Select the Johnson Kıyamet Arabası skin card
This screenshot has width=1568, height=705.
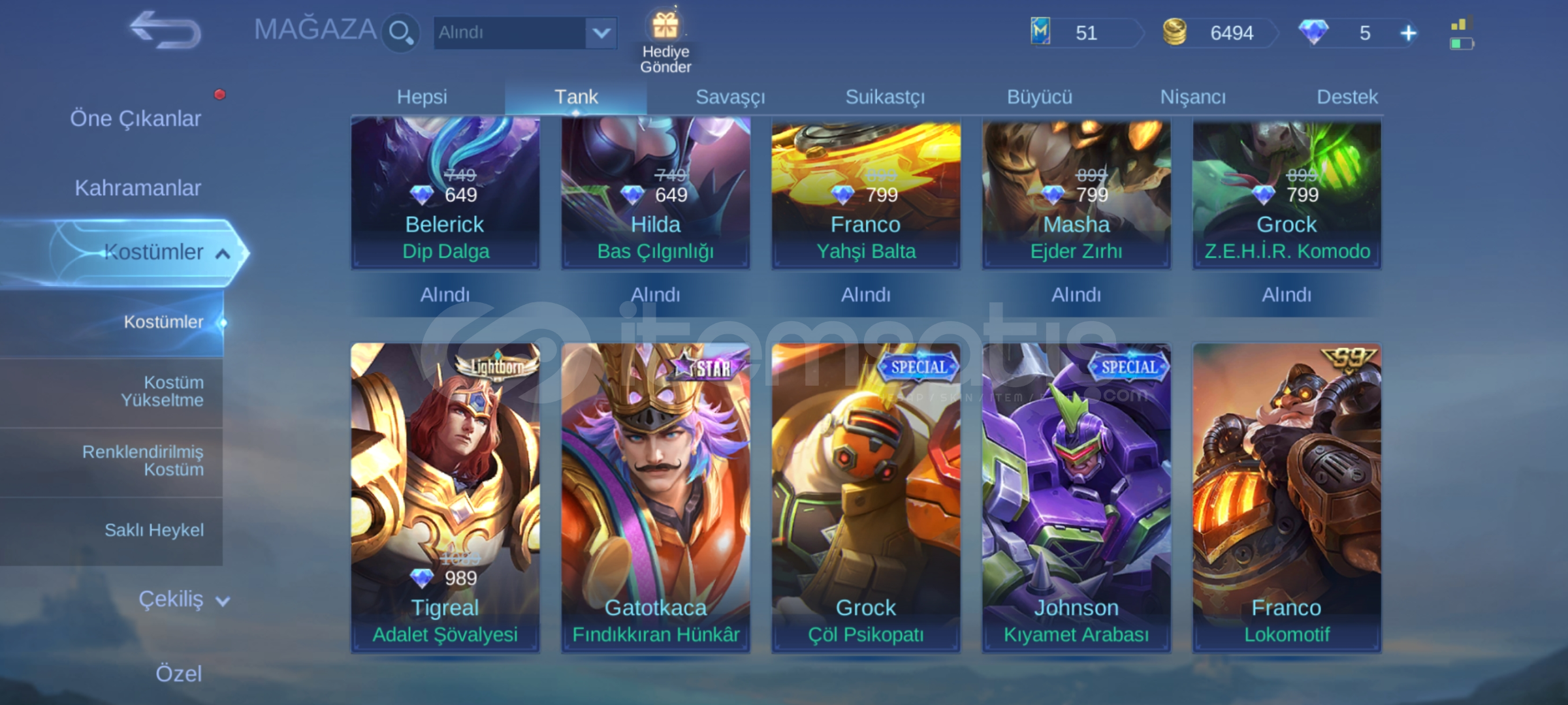(x=1076, y=497)
